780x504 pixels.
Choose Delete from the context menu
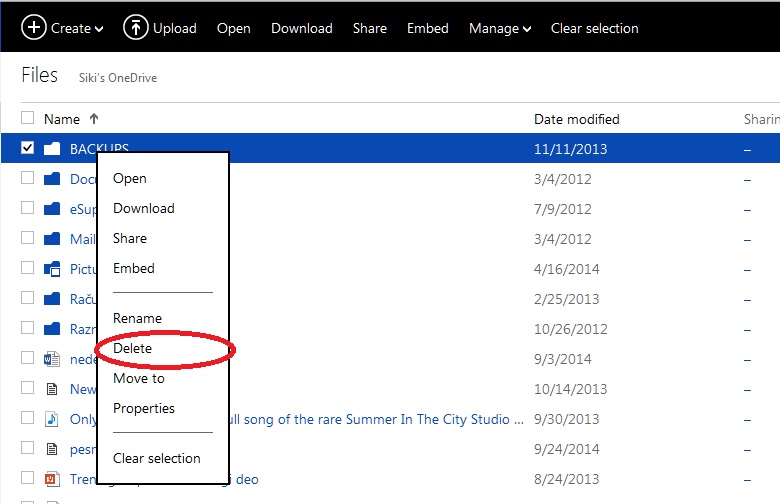tap(133, 348)
